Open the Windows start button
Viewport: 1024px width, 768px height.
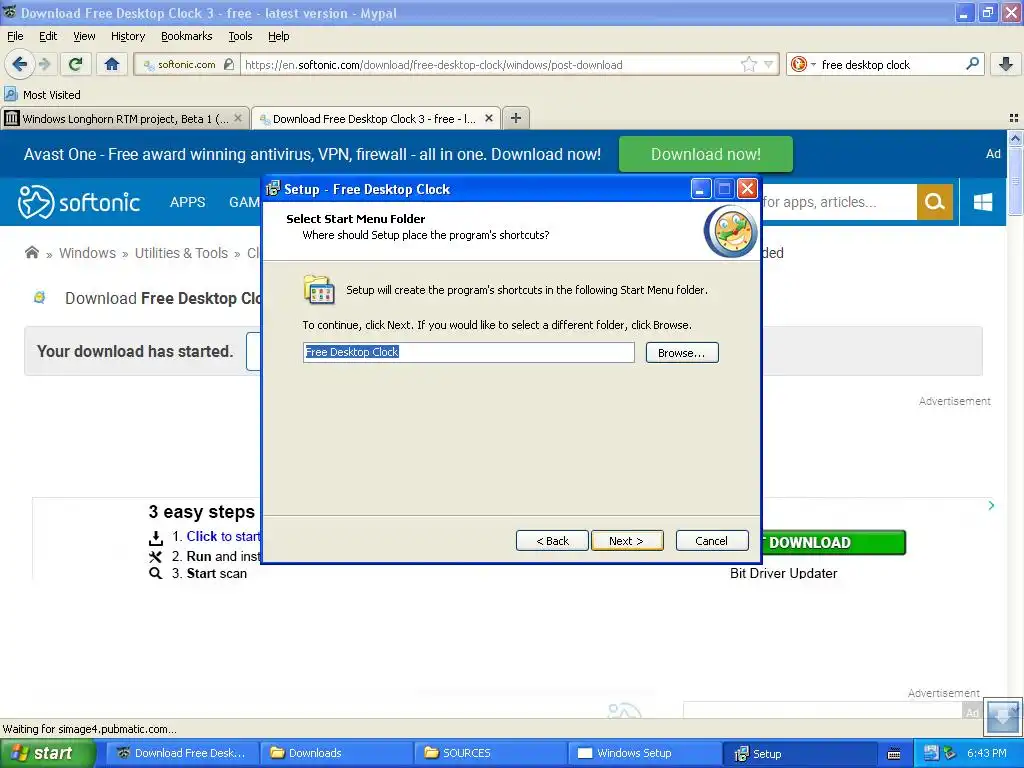pyautogui.click(x=47, y=753)
